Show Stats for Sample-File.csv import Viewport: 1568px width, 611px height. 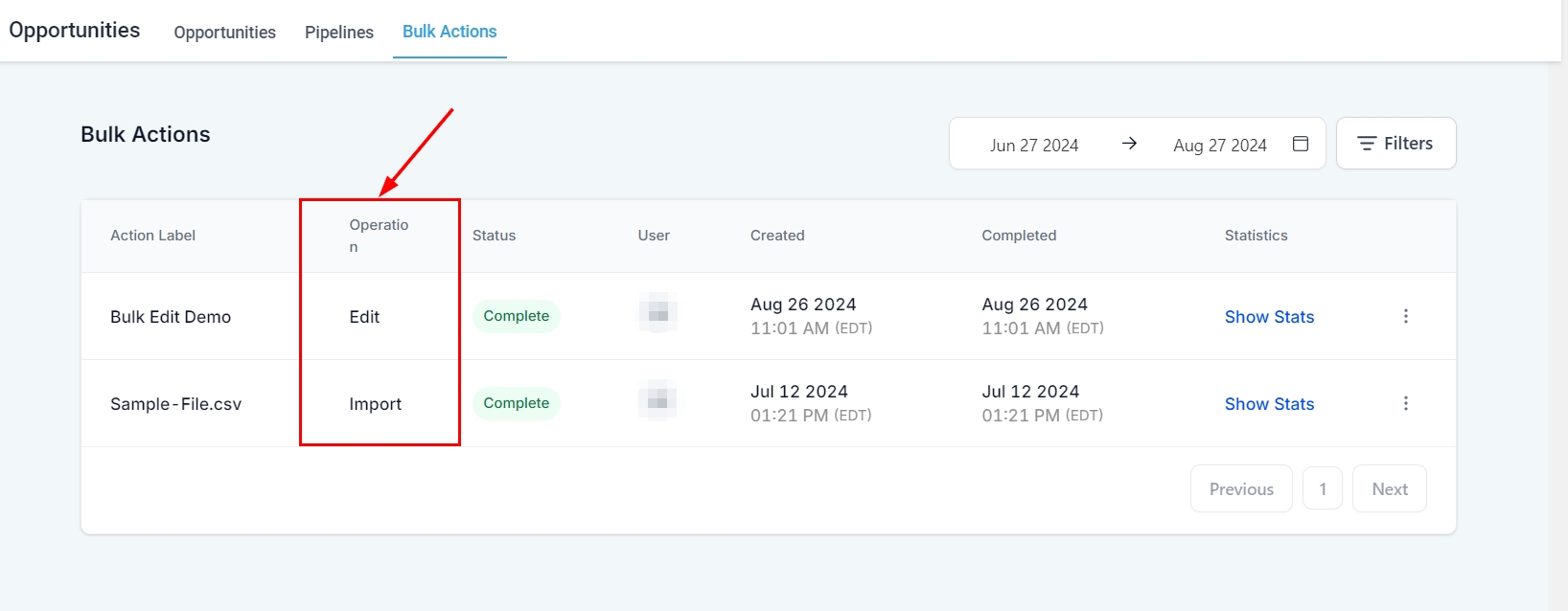pos(1269,404)
